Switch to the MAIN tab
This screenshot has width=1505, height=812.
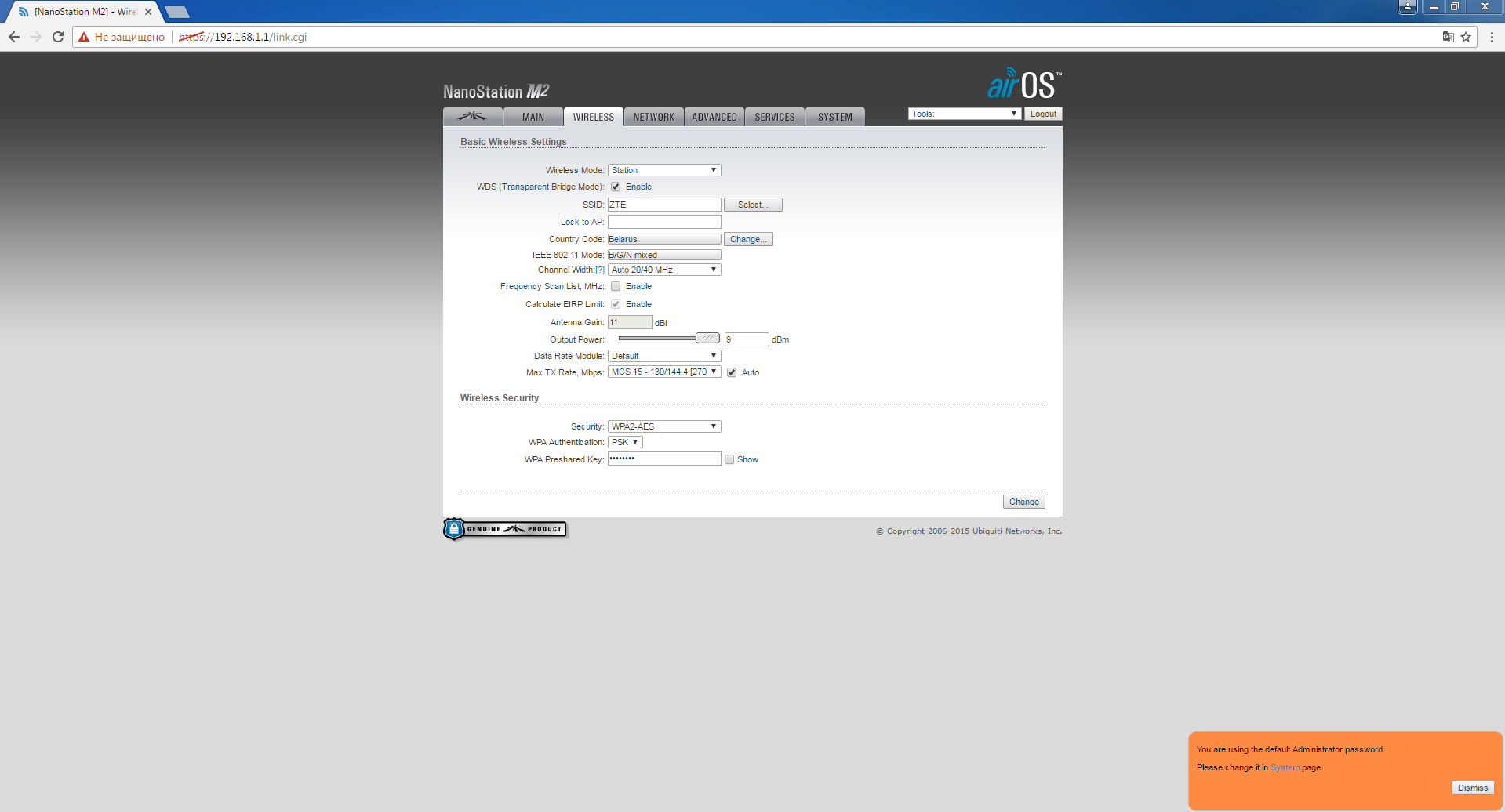pyautogui.click(x=533, y=117)
